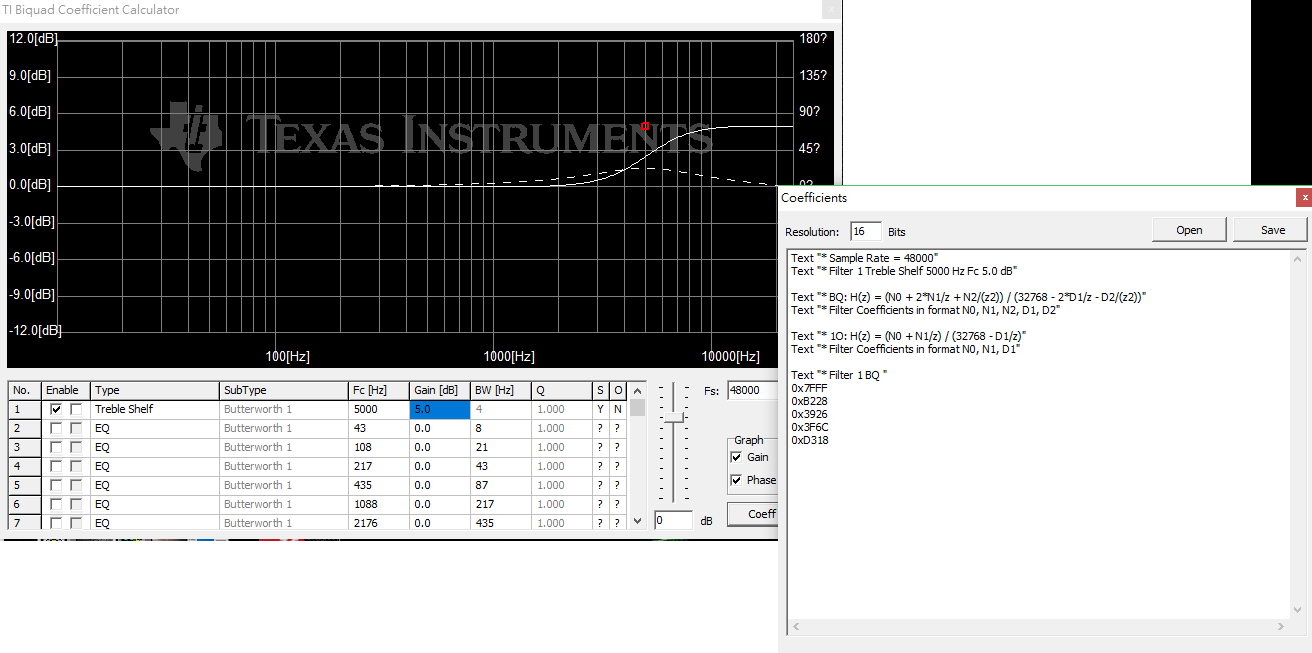Click coefficient value 0xD318
This screenshot has width=1312, height=653.
coord(809,440)
